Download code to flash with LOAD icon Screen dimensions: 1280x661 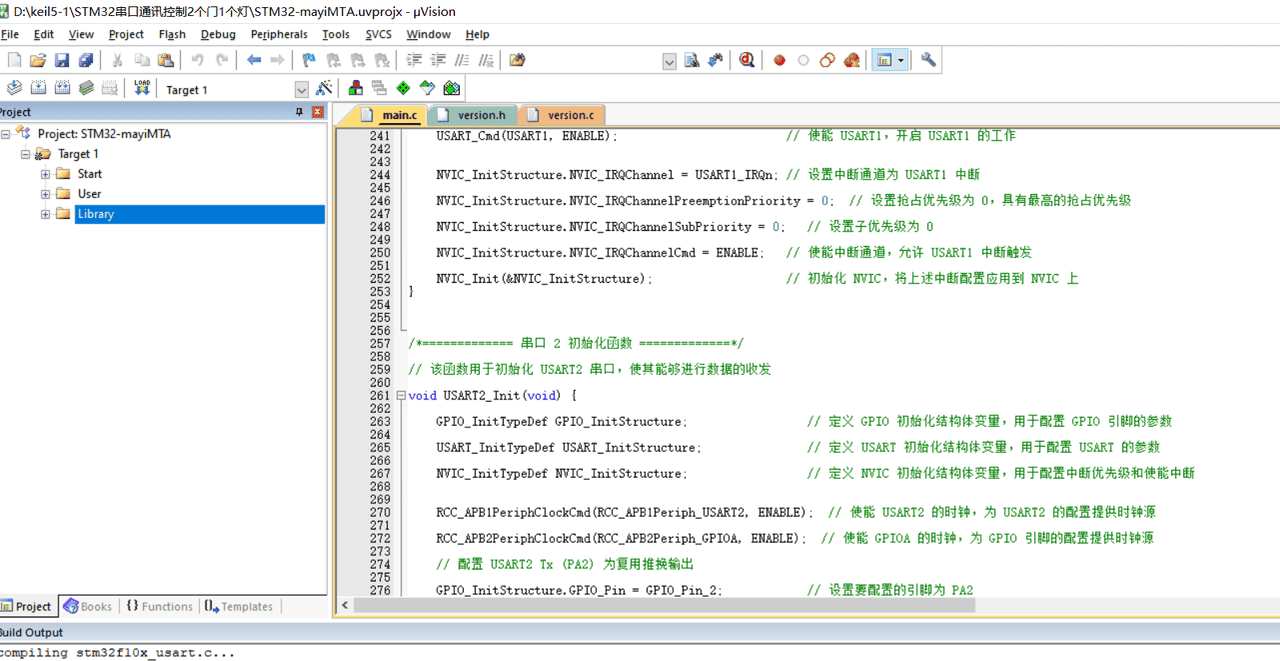140,87
